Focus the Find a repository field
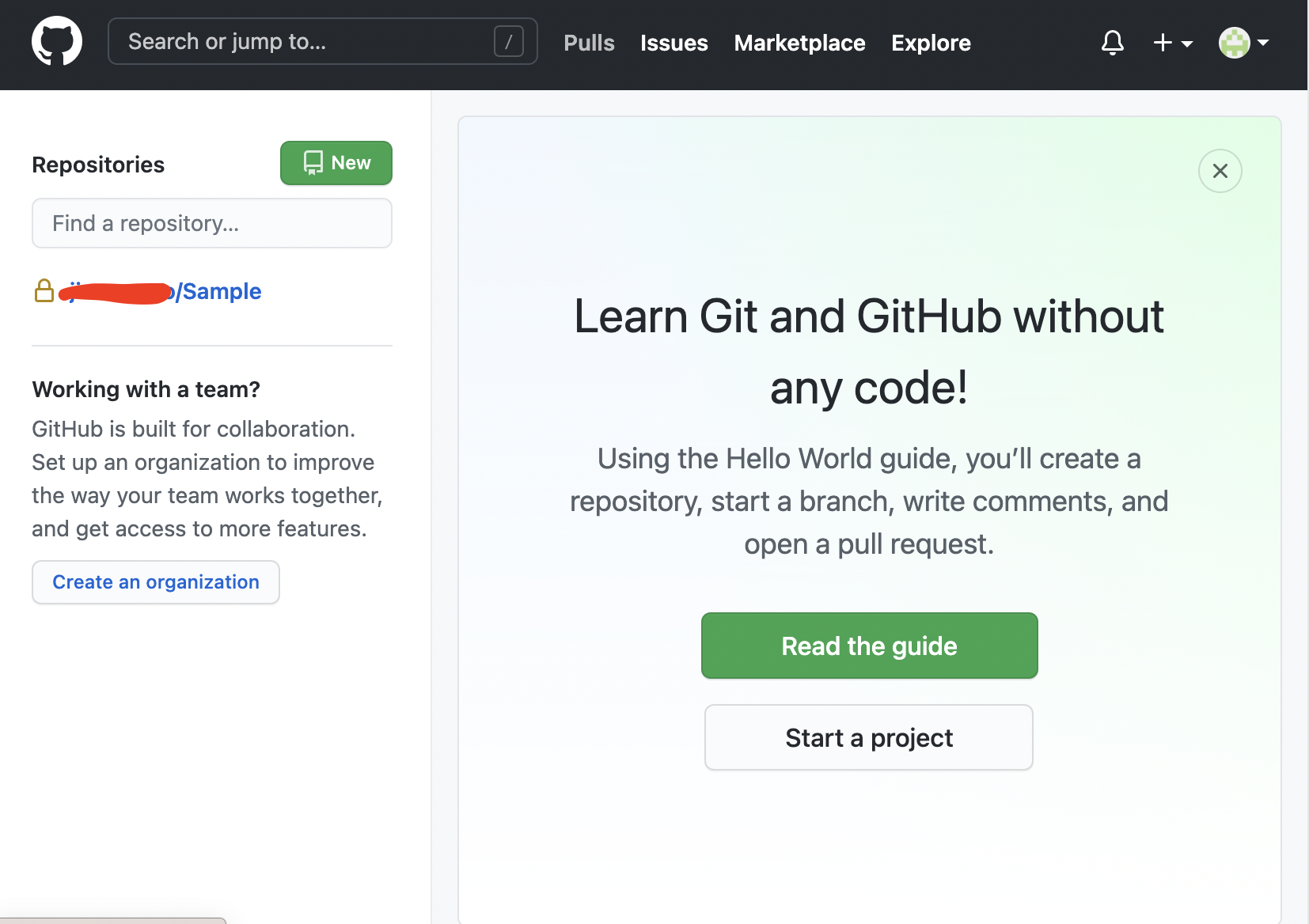The height and width of the screenshot is (924, 1309). pyautogui.click(x=212, y=223)
